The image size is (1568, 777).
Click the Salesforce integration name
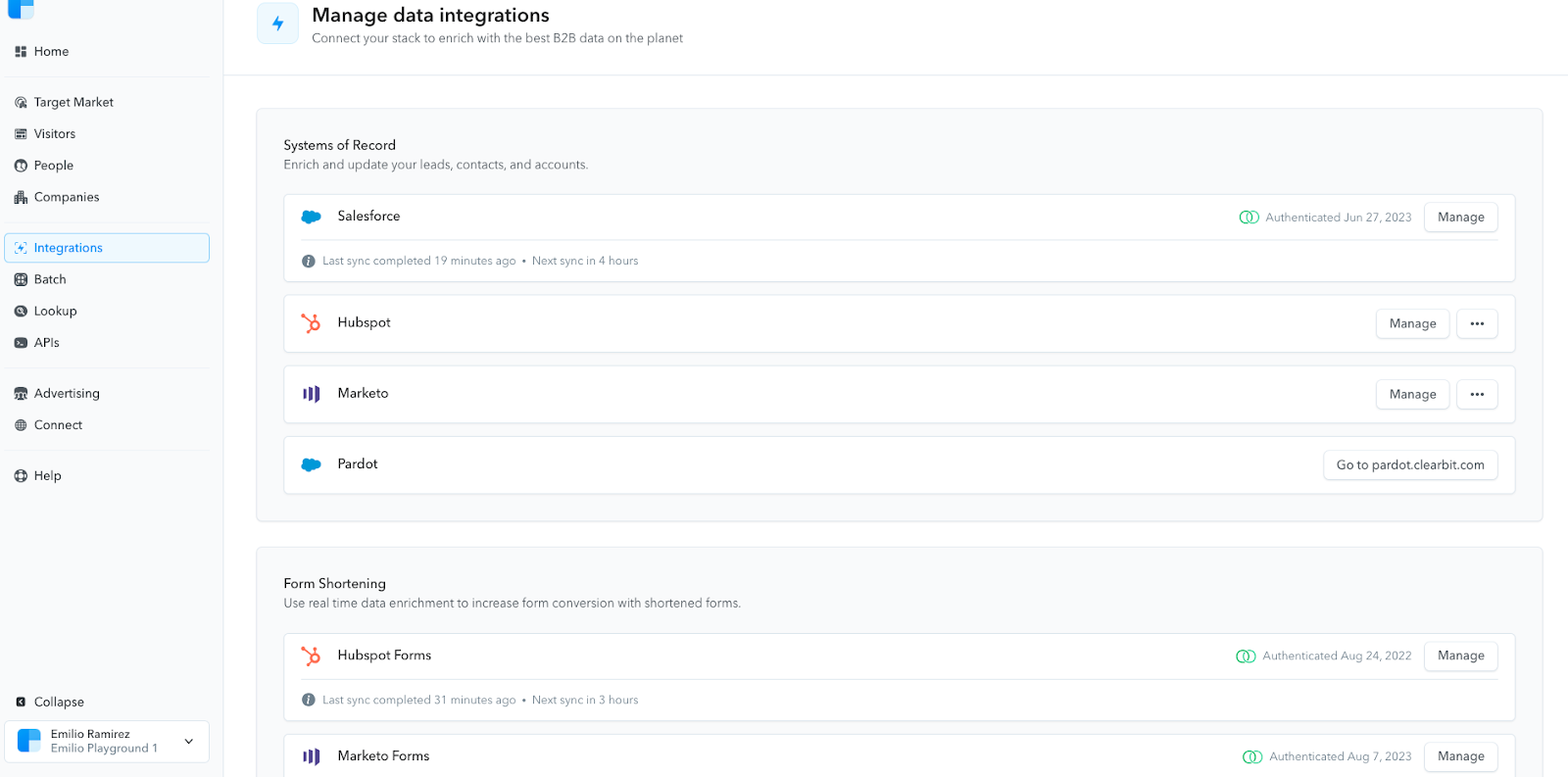(x=368, y=217)
